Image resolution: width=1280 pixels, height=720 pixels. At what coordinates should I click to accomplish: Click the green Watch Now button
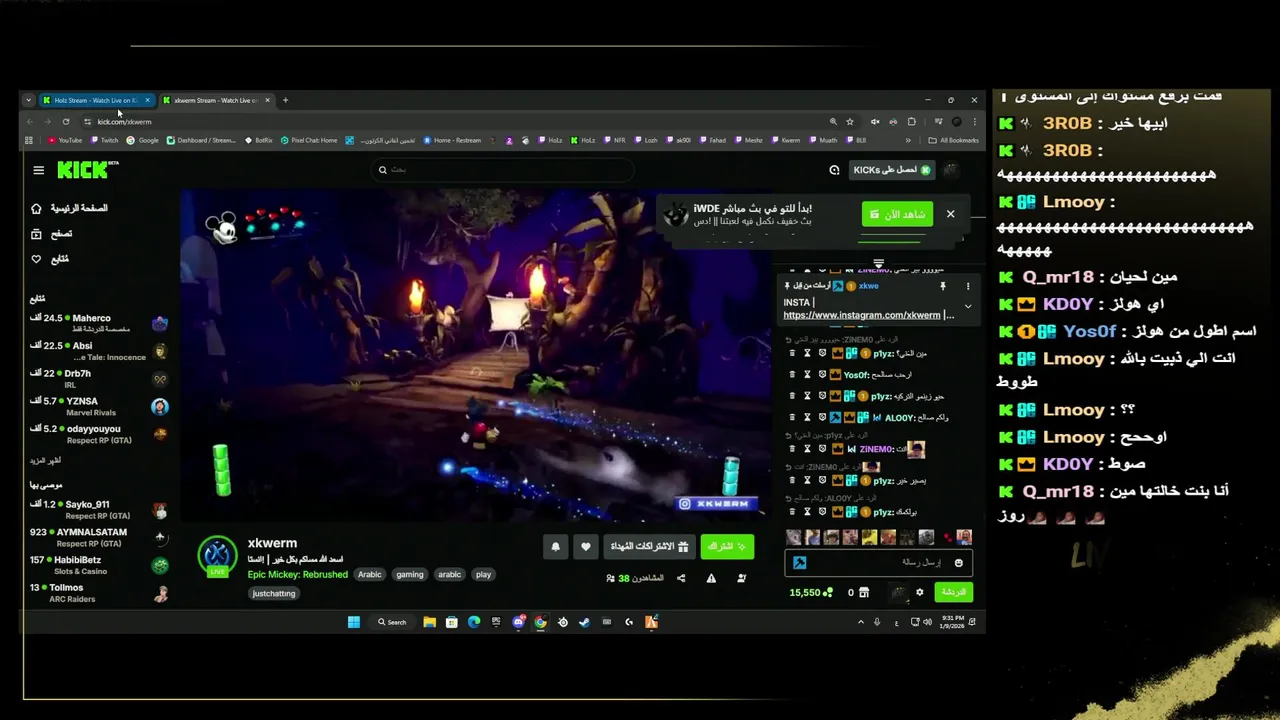pos(897,214)
